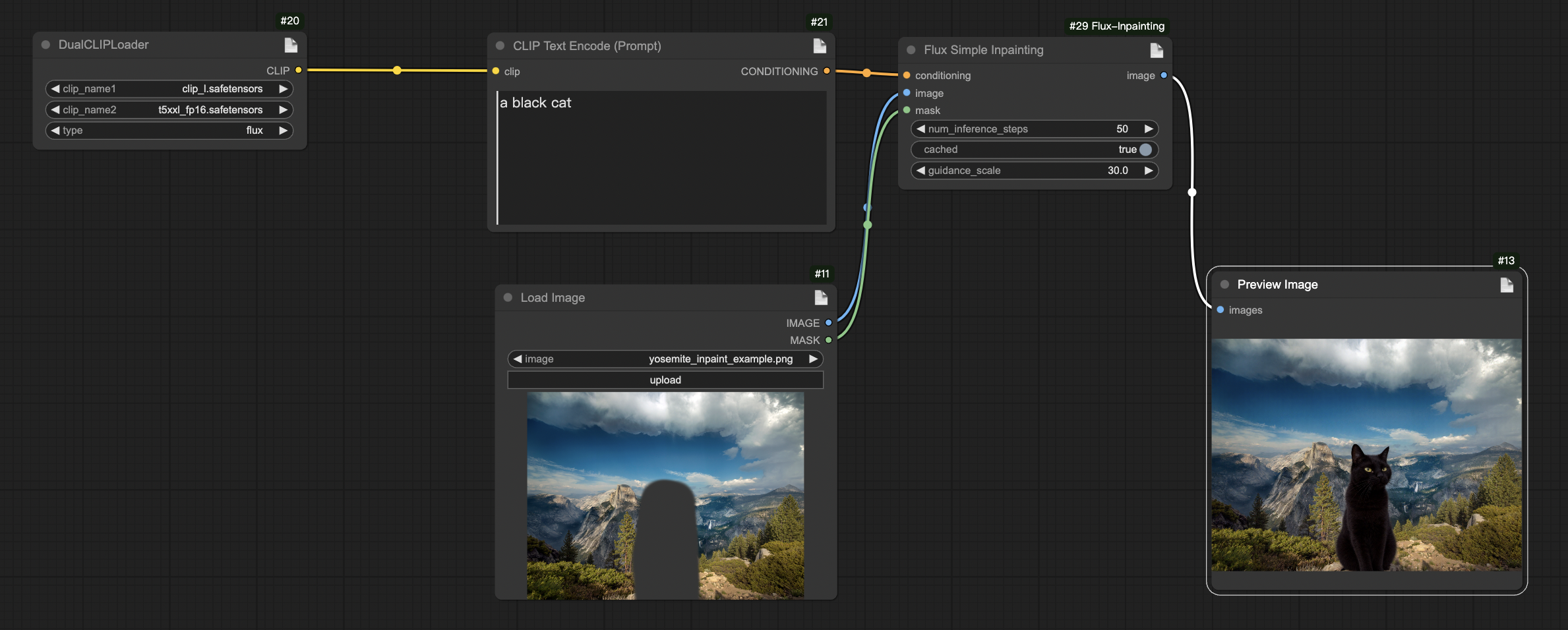This screenshot has height=630, width=1568.
Task: Collapse the Load Image node dot
Action: coord(508,297)
